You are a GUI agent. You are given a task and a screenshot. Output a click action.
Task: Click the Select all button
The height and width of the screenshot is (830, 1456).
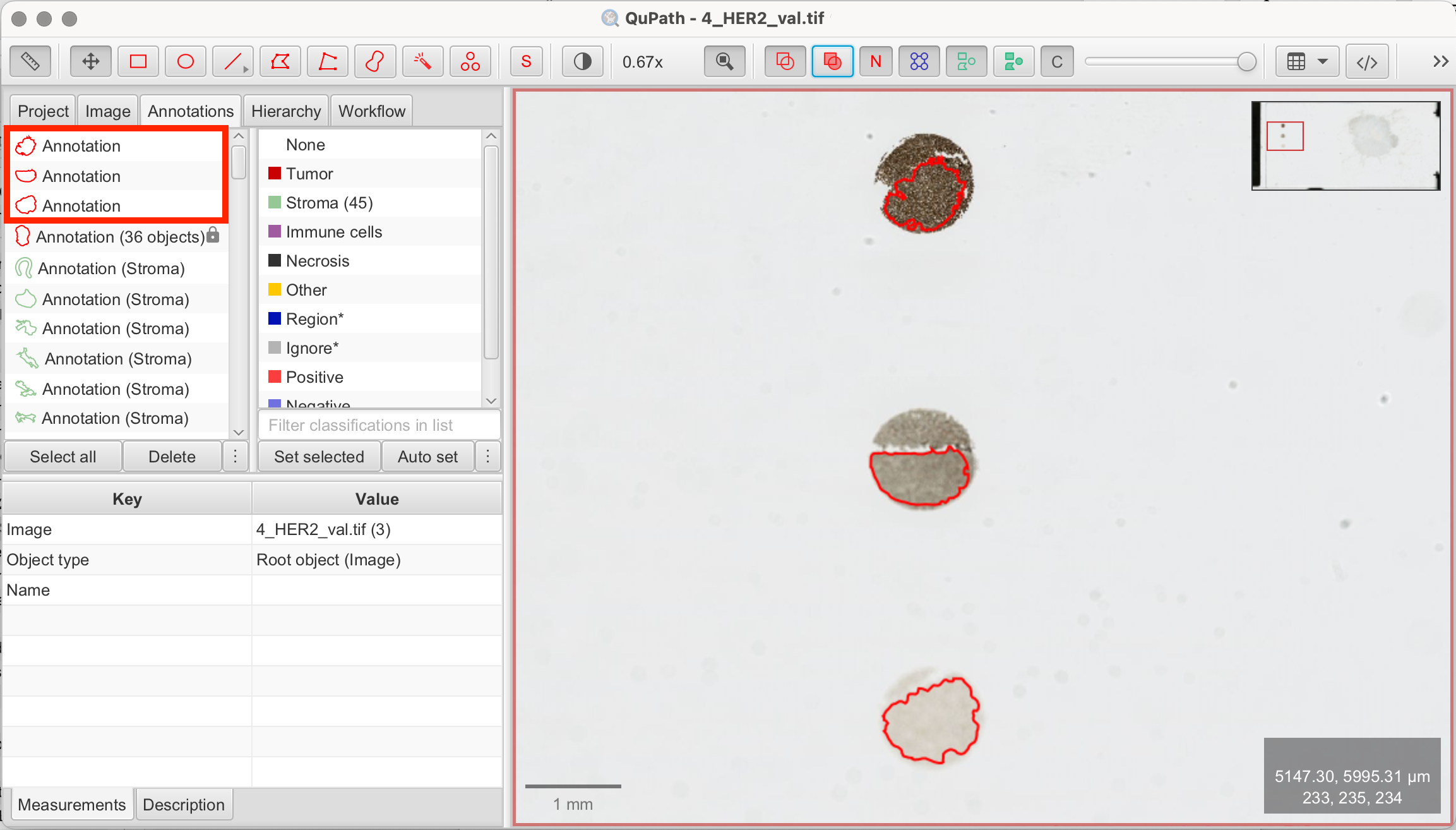(x=63, y=456)
